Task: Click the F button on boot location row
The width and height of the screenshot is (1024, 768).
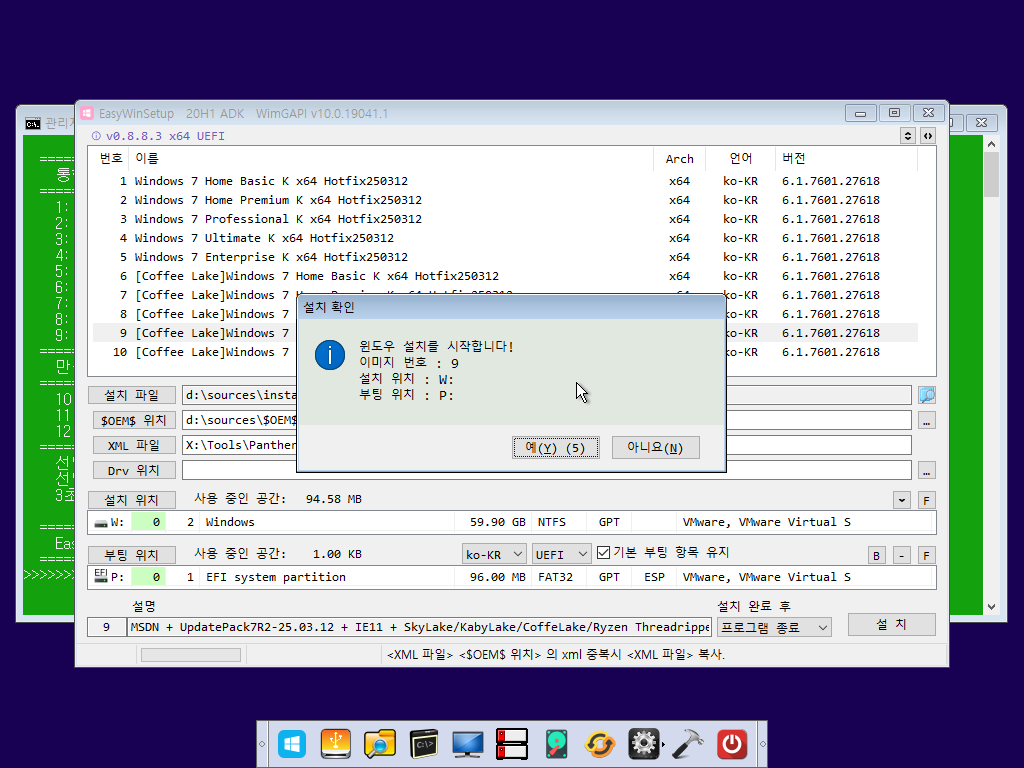Action: click(926, 556)
